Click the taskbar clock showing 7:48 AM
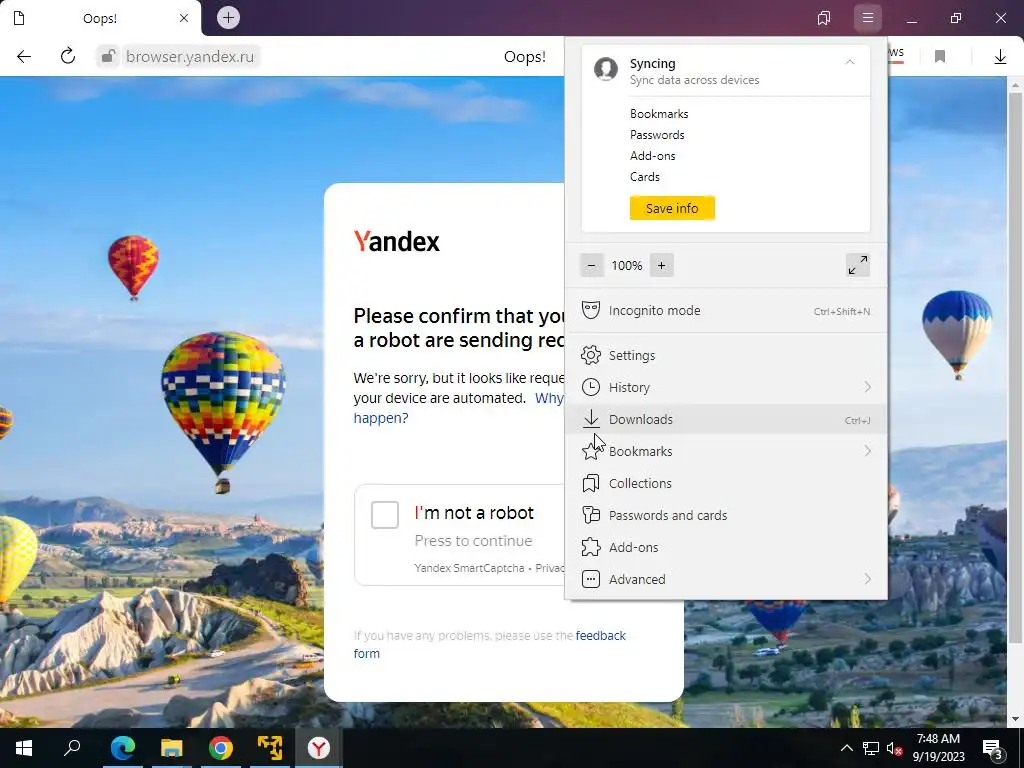Image resolution: width=1024 pixels, height=768 pixels. click(938, 748)
